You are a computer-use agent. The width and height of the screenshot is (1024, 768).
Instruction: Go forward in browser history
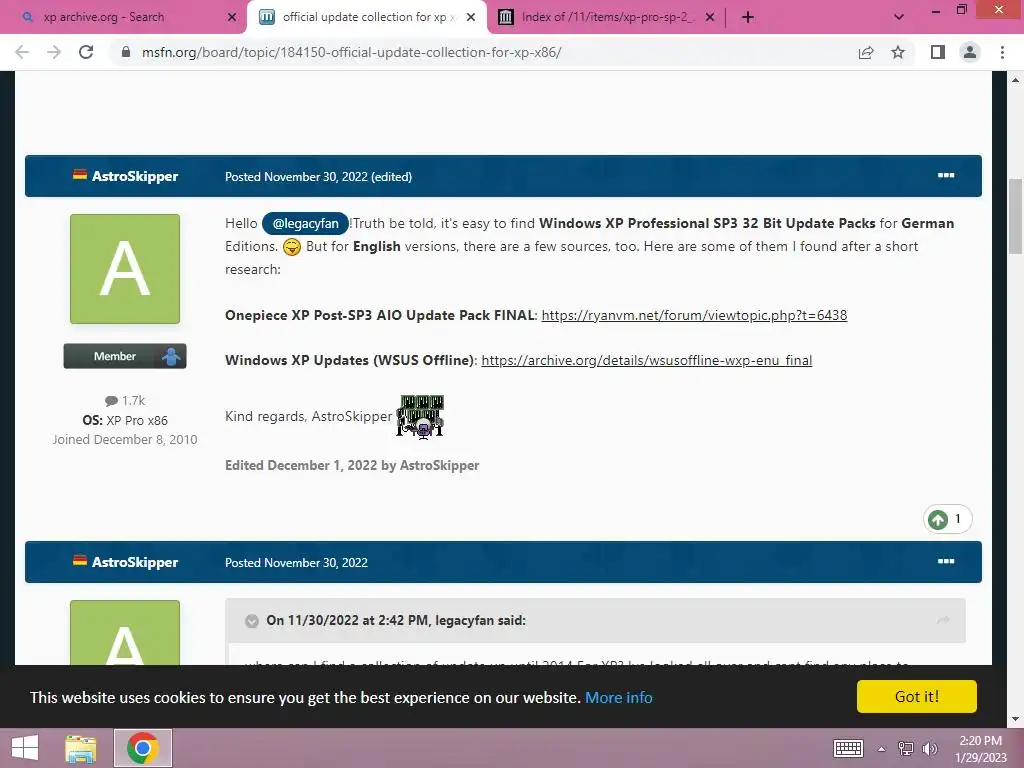click(54, 52)
